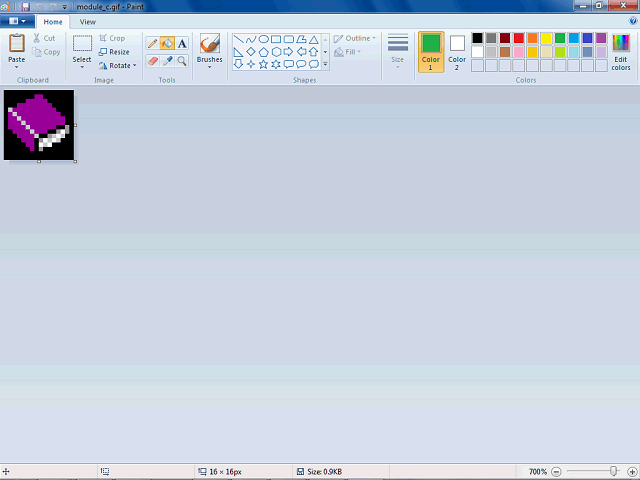640x480 pixels.
Task: Pick the black color swatch
Action: 478,38
